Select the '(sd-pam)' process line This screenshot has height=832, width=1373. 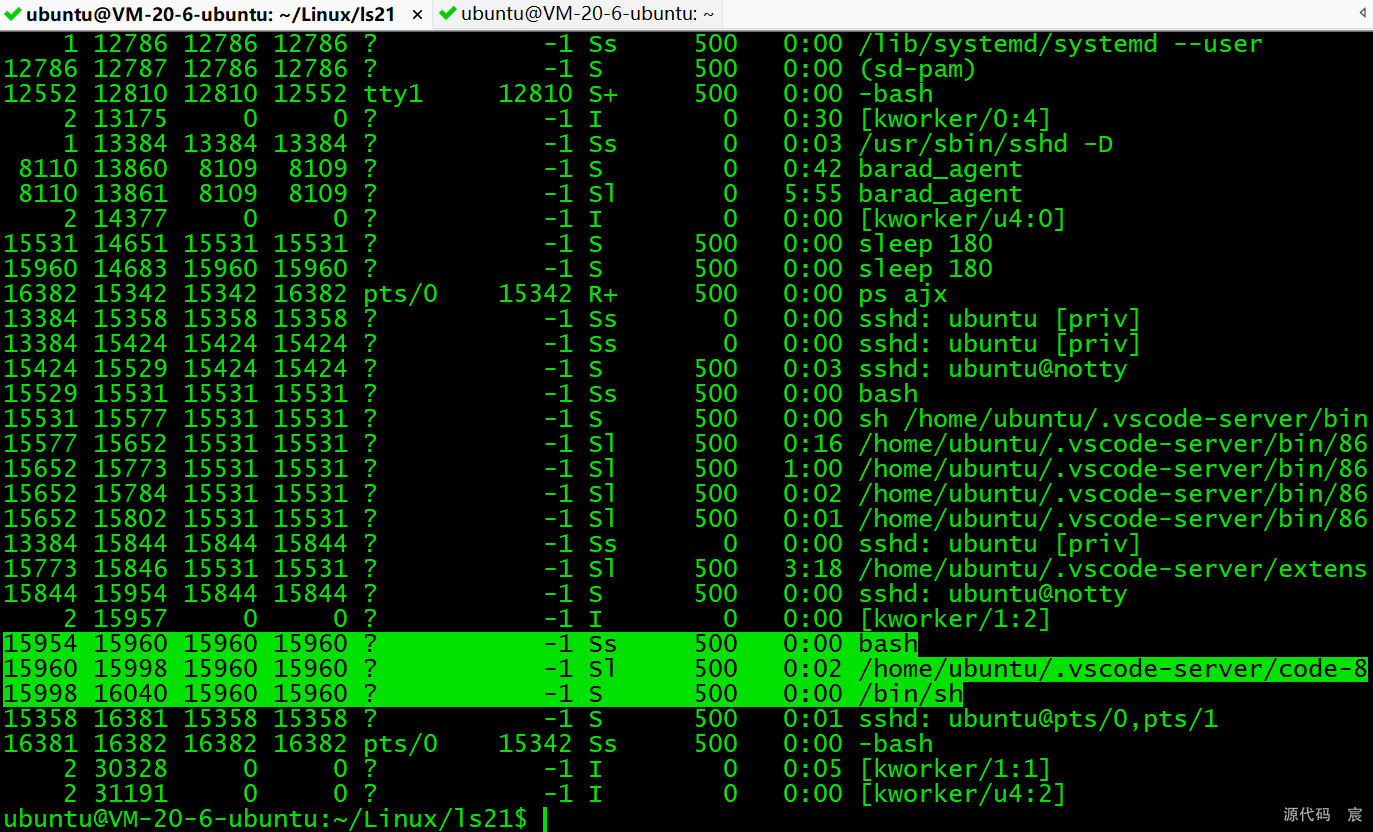(490, 69)
